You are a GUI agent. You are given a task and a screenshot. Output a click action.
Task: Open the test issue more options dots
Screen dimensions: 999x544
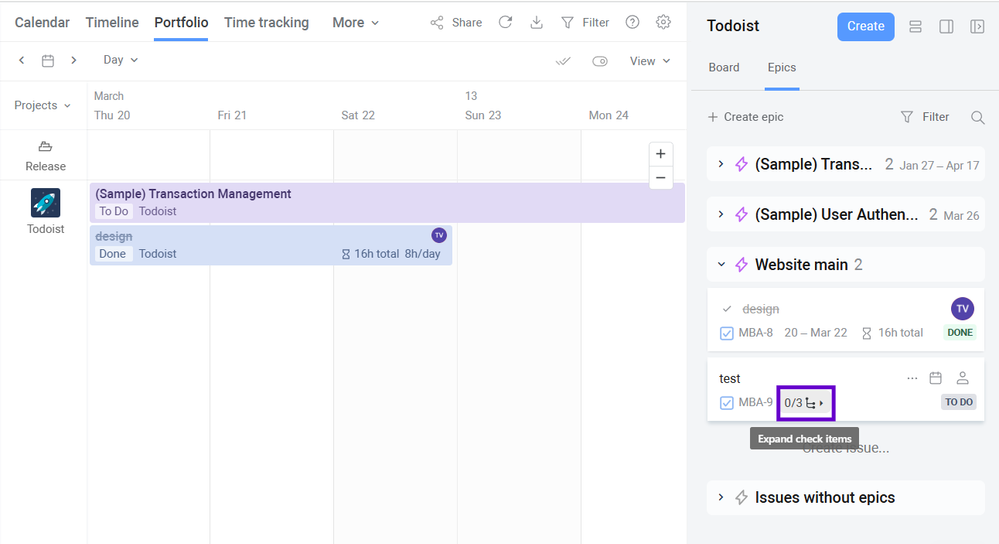tap(912, 378)
